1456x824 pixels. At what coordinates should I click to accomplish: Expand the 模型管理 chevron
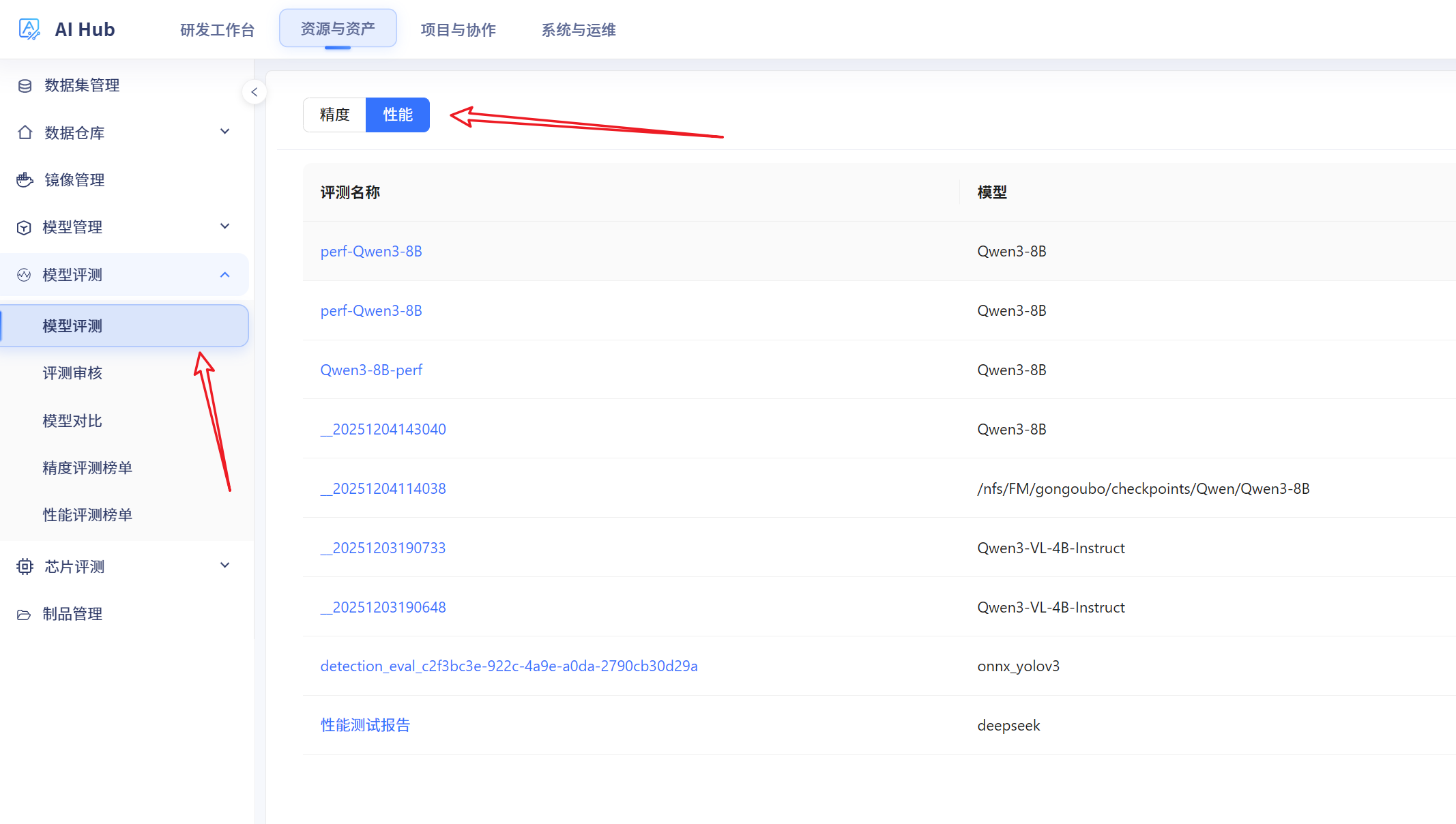224,226
